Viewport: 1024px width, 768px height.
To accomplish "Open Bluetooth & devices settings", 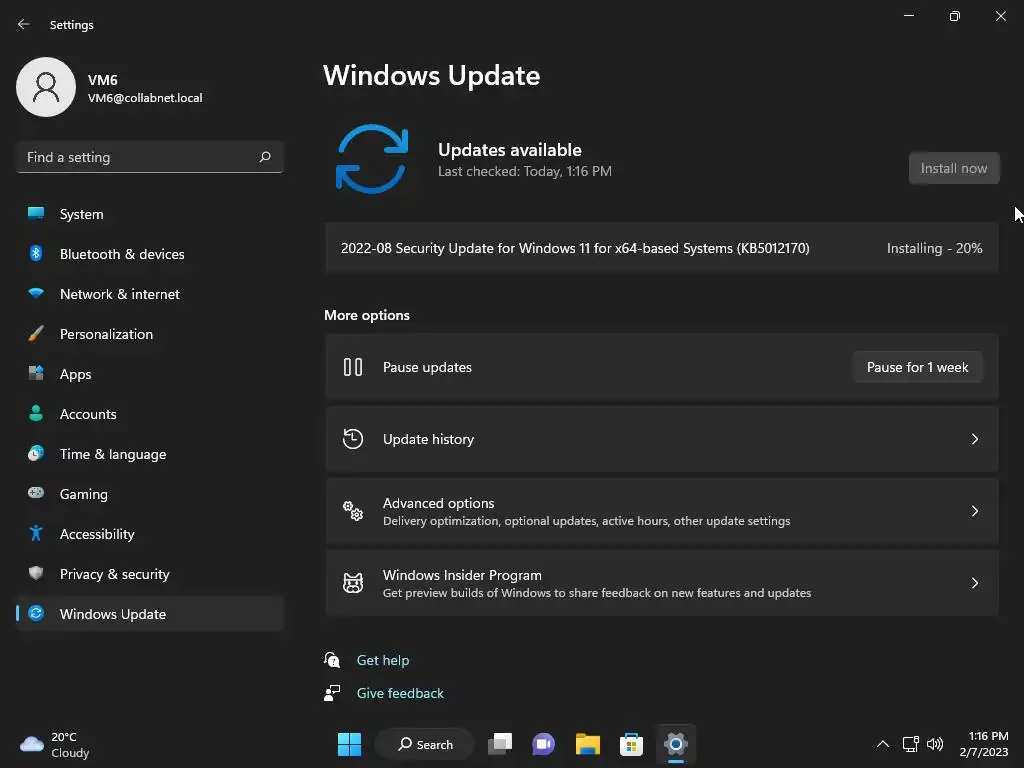I will click(150, 254).
